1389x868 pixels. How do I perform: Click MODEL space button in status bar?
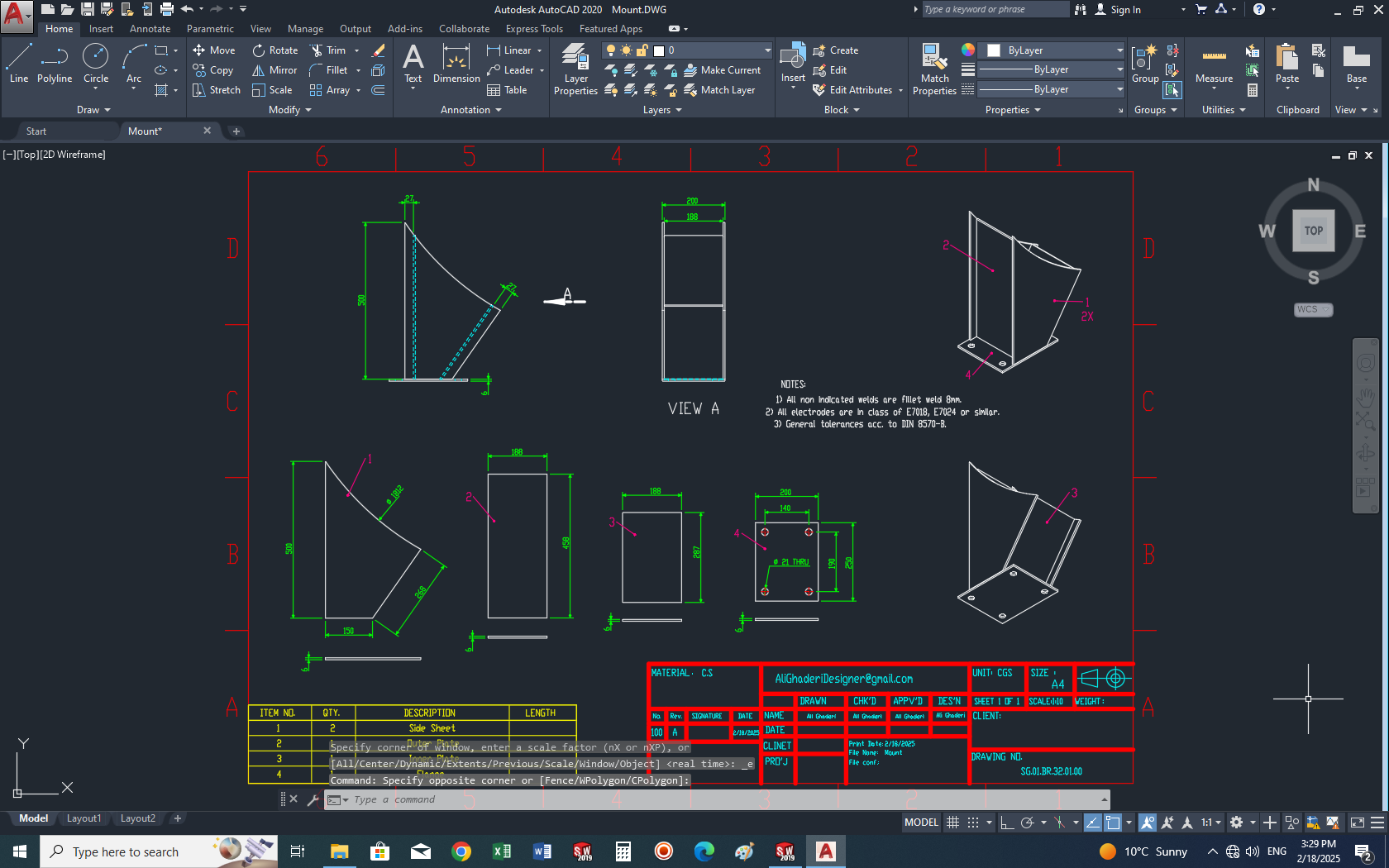[921, 823]
